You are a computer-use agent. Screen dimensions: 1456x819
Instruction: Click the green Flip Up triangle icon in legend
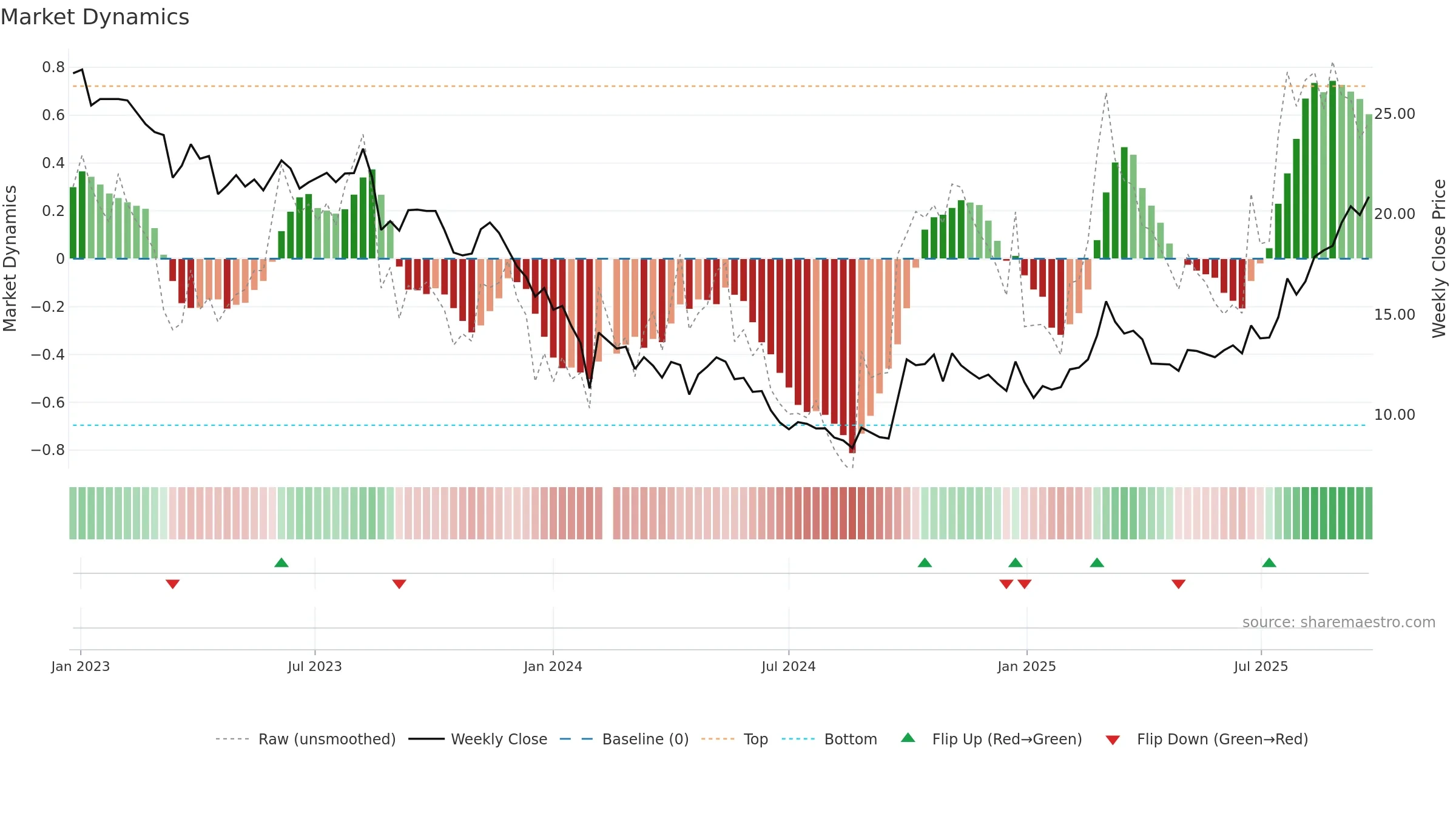[908, 738]
